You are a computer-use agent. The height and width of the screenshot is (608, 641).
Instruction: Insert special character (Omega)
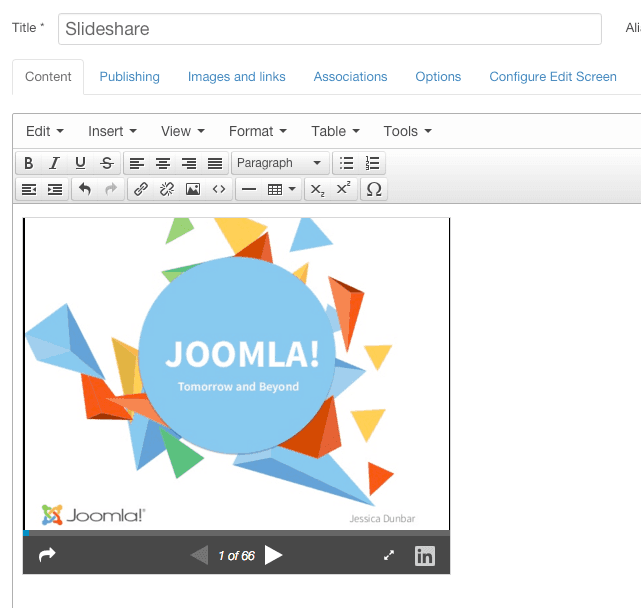point(374,189)
